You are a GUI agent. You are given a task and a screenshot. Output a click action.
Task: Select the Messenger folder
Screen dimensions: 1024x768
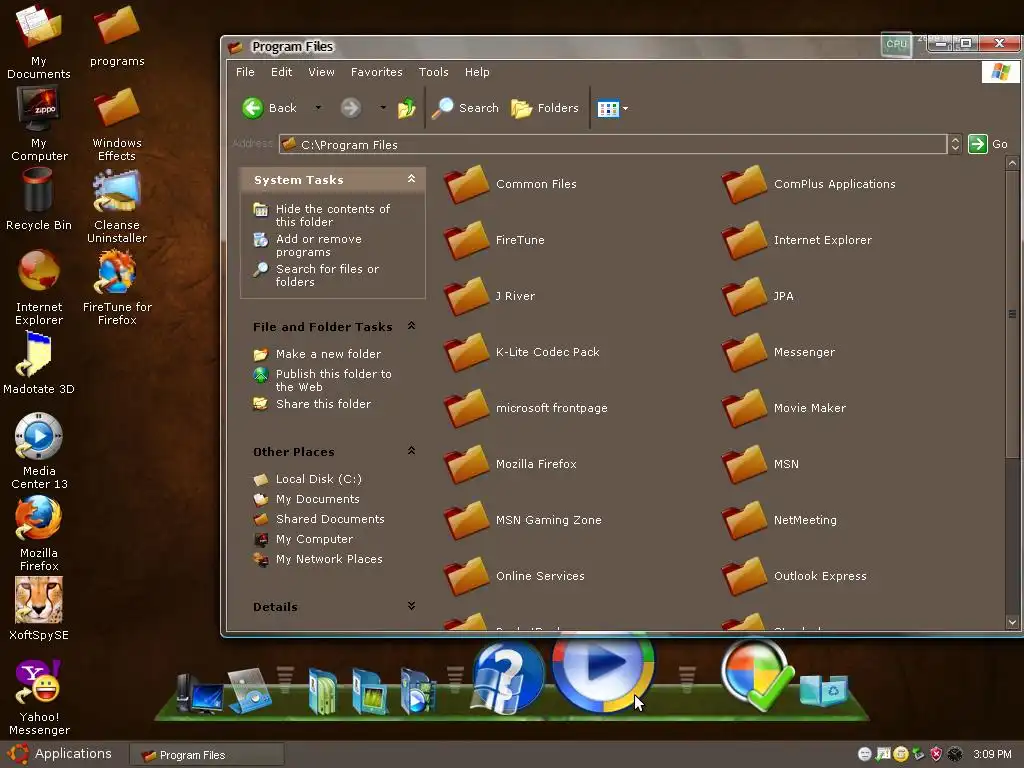(778, 352)
